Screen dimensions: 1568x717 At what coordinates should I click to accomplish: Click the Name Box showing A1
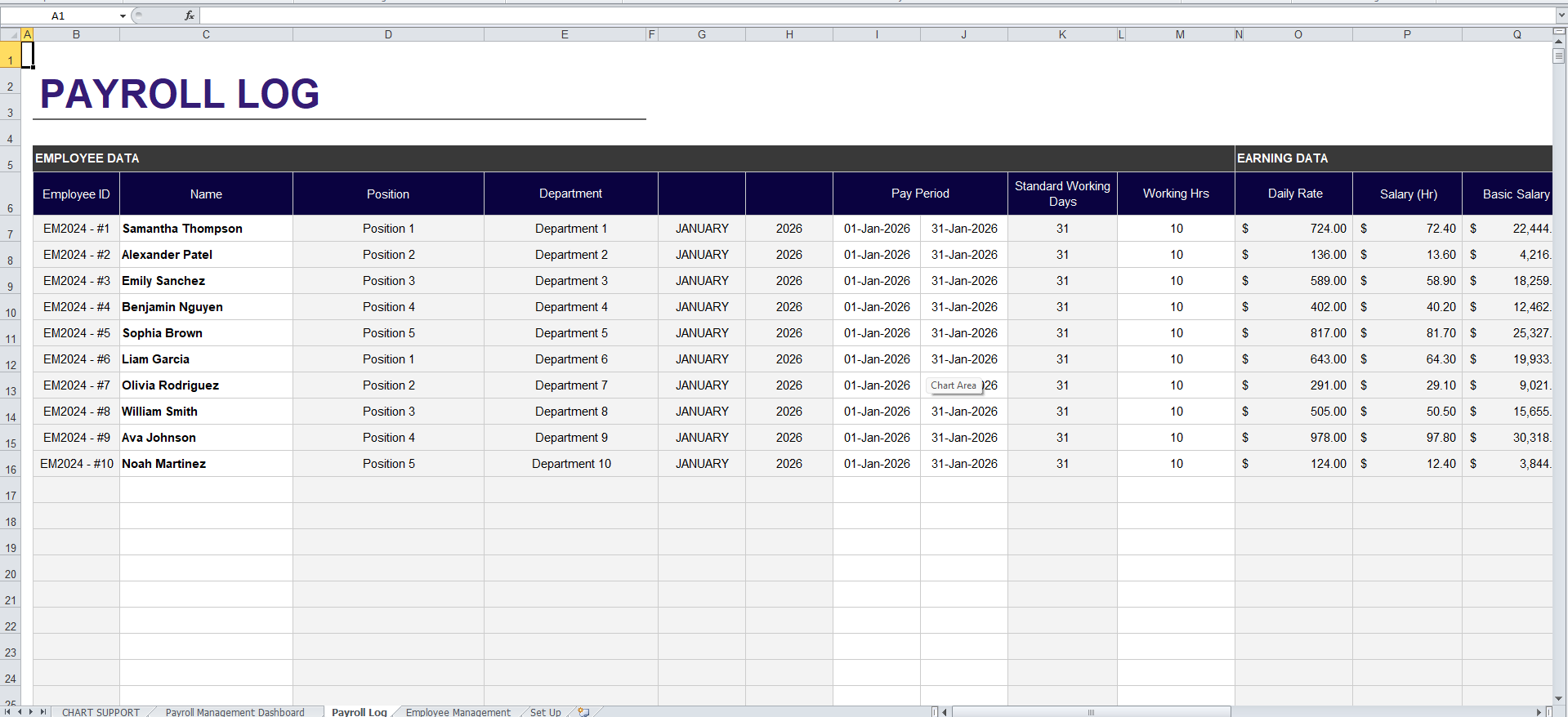59,16
